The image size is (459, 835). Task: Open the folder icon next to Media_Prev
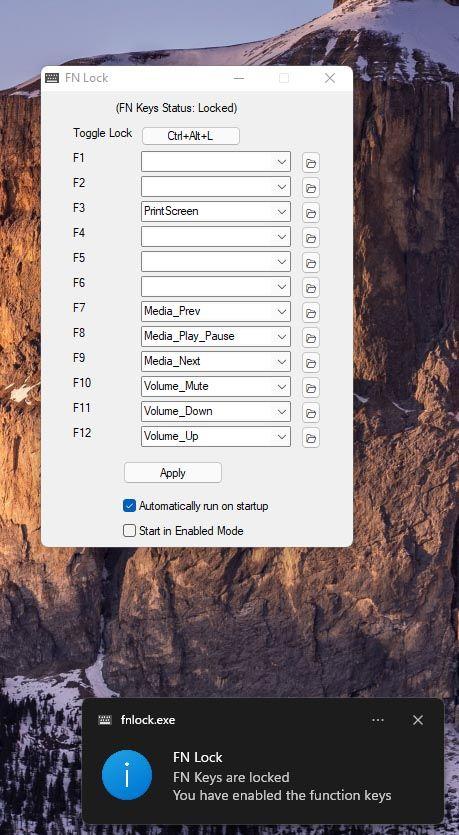tap(311, 313)
